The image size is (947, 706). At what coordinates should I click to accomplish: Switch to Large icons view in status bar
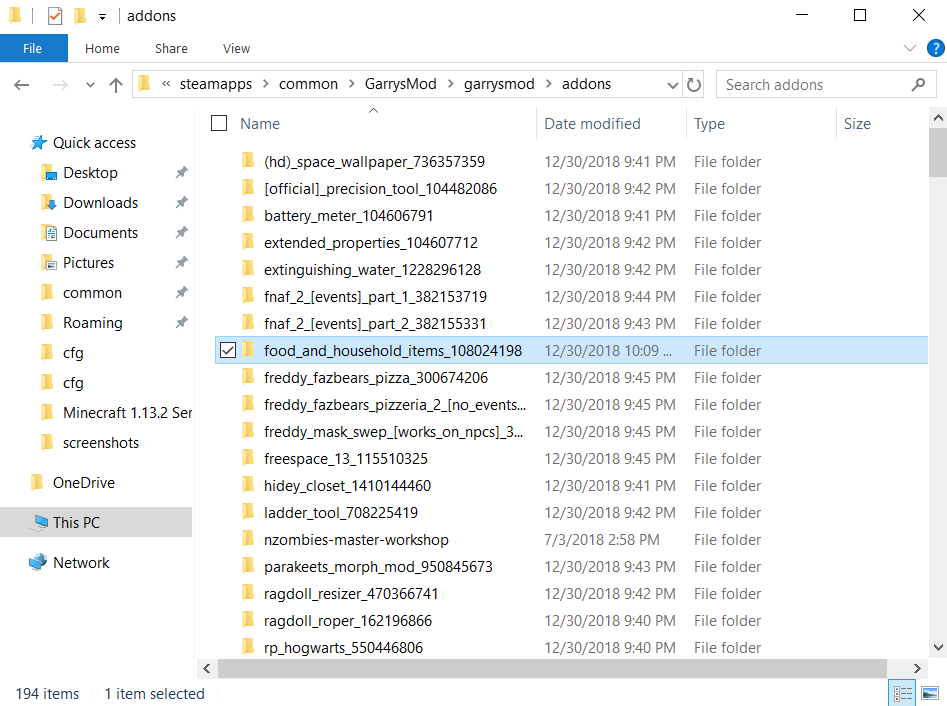930,693
